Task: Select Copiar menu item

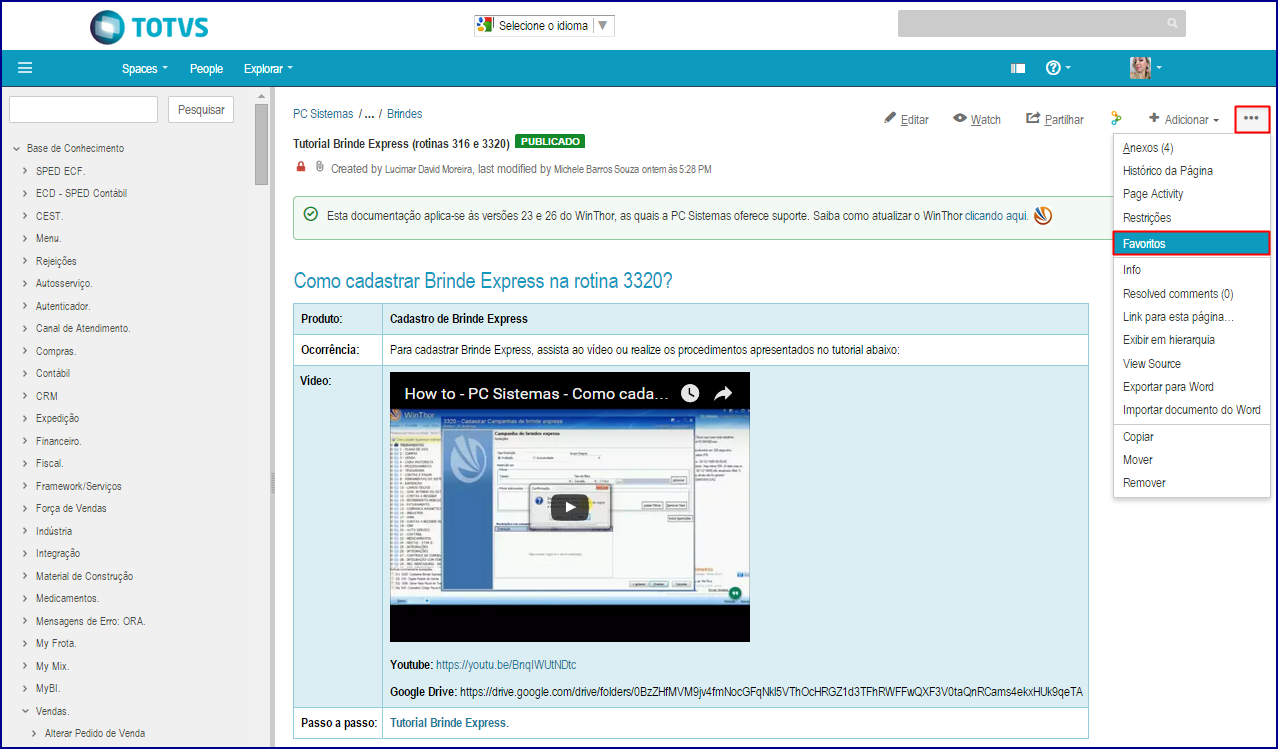Action: click(x=1191, y=437)
